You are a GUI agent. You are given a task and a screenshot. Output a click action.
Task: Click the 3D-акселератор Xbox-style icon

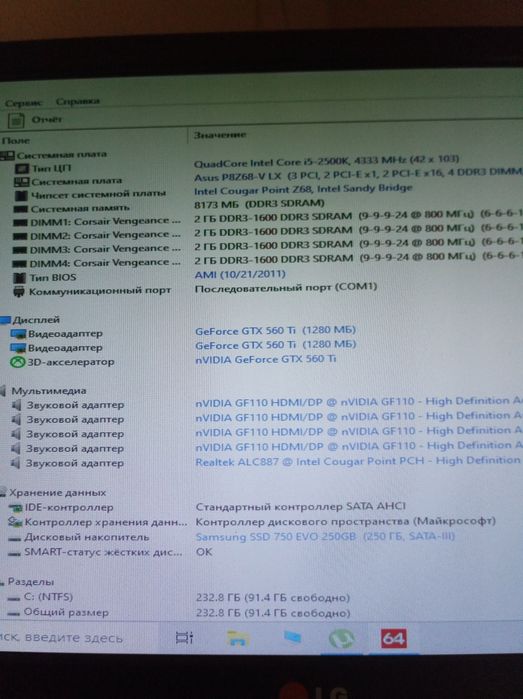tap(17, 362)
